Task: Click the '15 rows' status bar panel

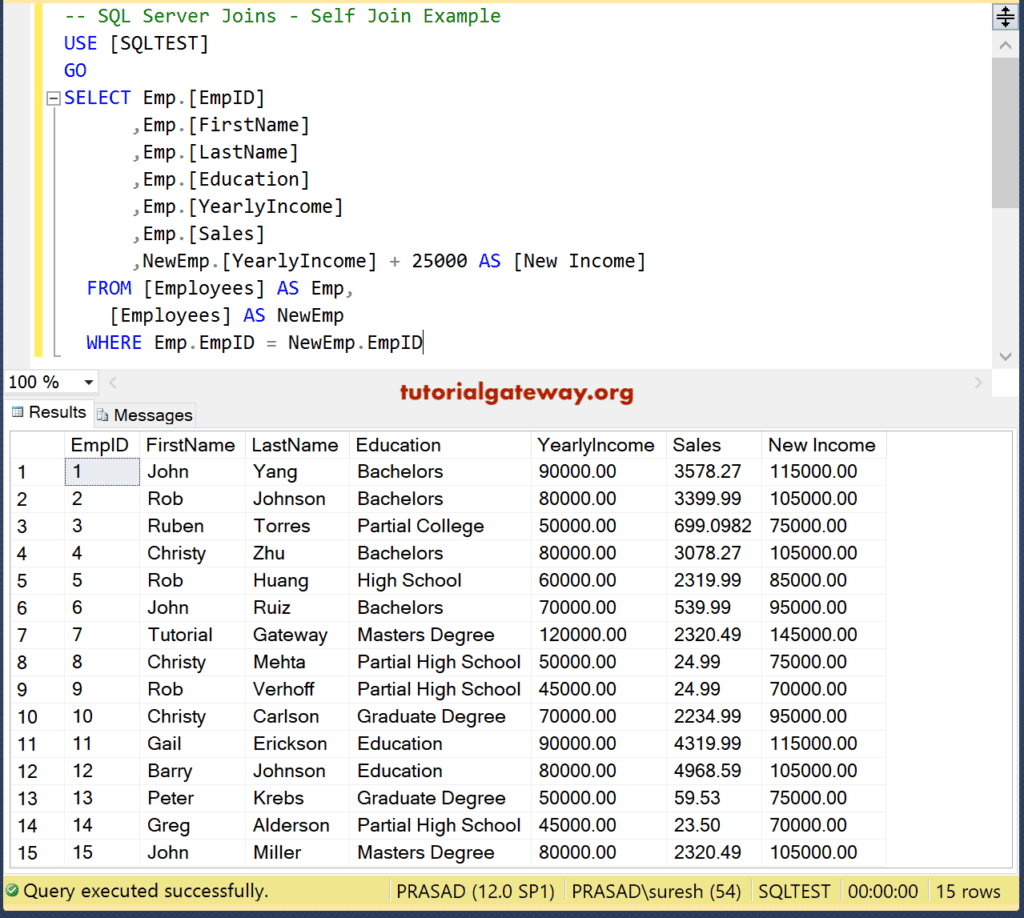Action: 967,890
